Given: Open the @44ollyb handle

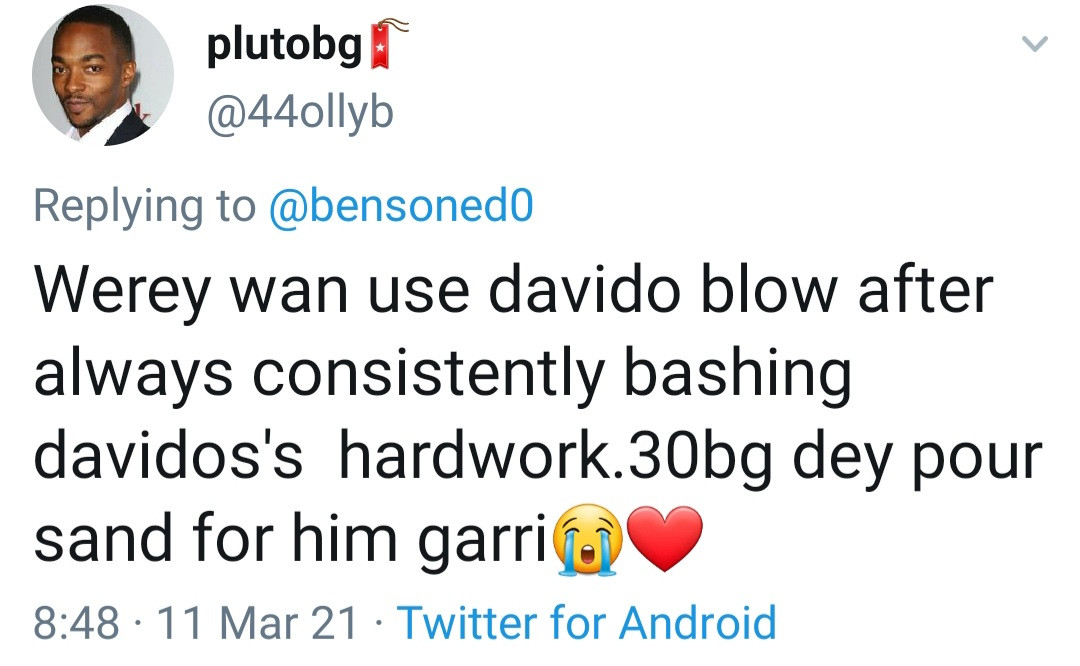Looking at the screenshot, I should [300, 114].
